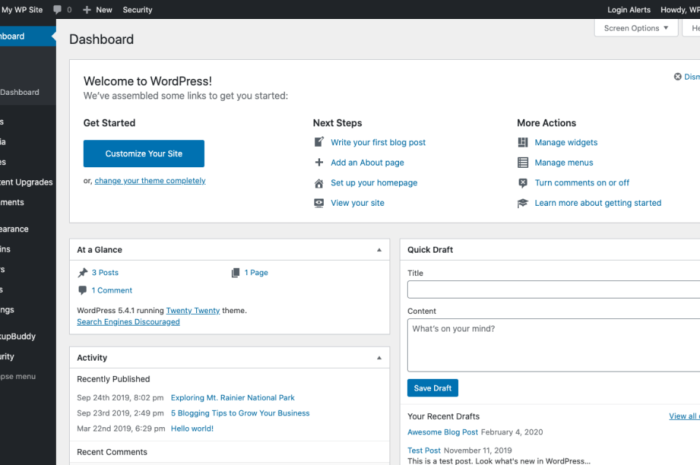Click the monitor icon beside View your site
This screenshot has height=465, width=700.
click(x=319, y=203)
